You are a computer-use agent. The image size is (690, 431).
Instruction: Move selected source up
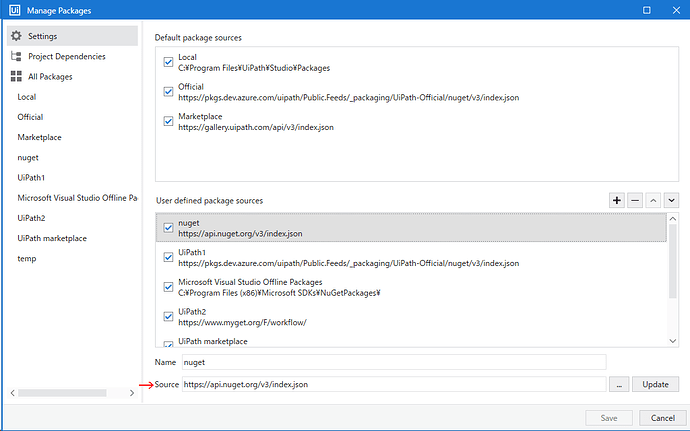653,200
